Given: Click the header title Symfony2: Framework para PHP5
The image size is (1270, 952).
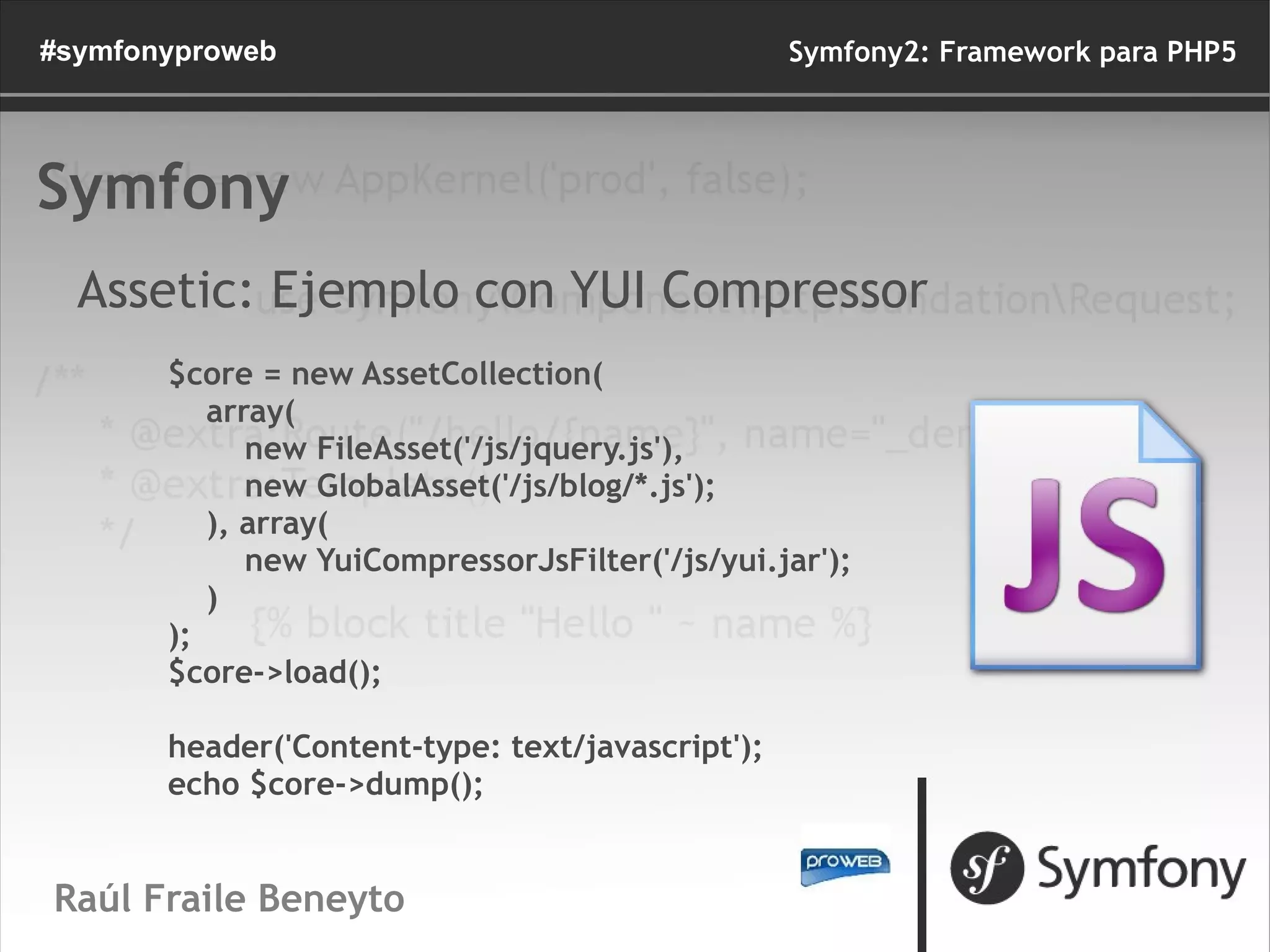Looking at the screenshot, I should click(x=1012, y=52).
